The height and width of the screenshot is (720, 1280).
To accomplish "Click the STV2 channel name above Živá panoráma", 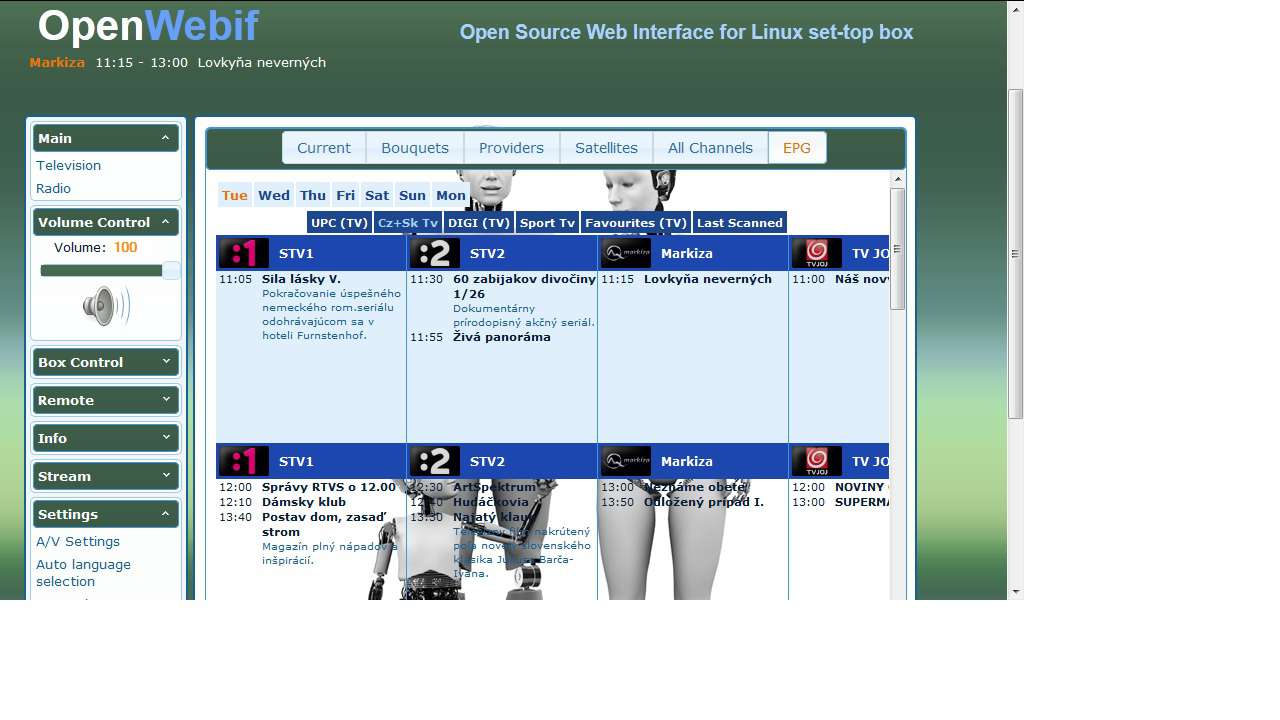I will [487, 253].
